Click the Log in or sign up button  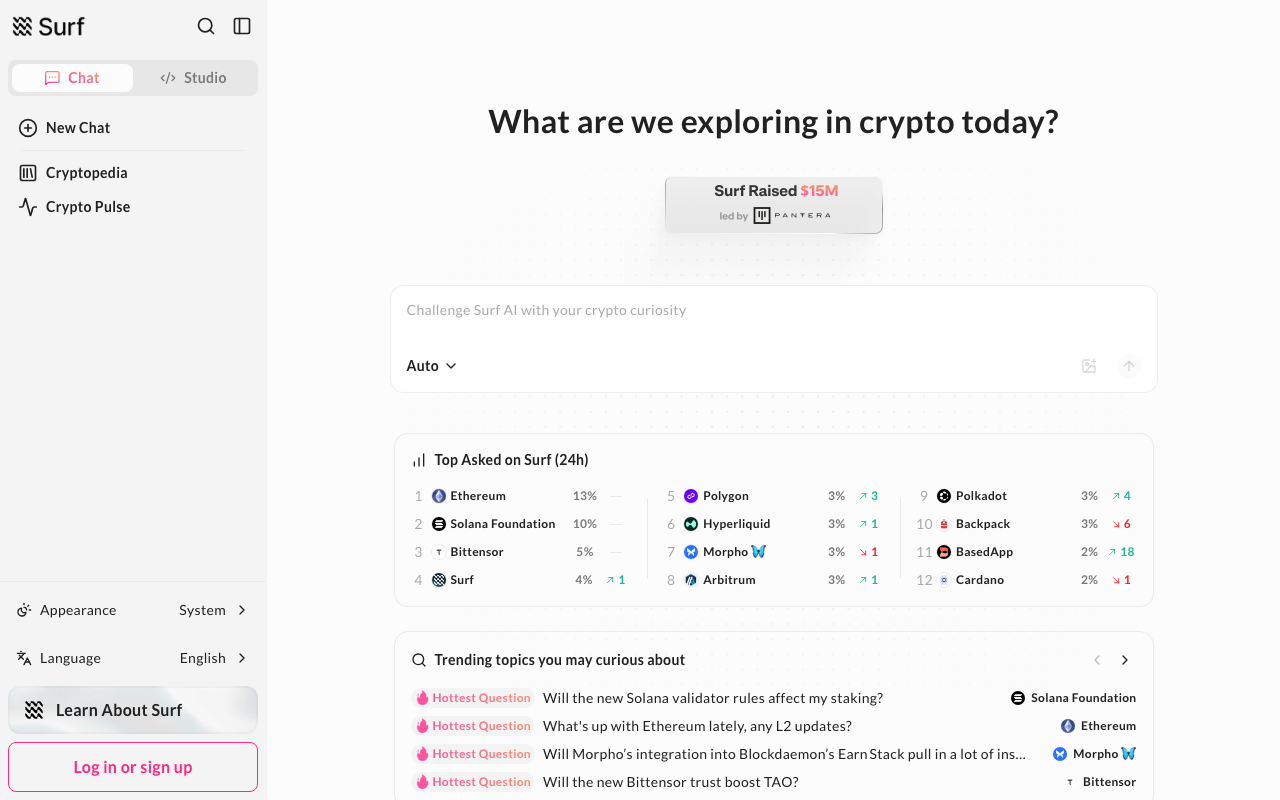(x=132, y=766)
